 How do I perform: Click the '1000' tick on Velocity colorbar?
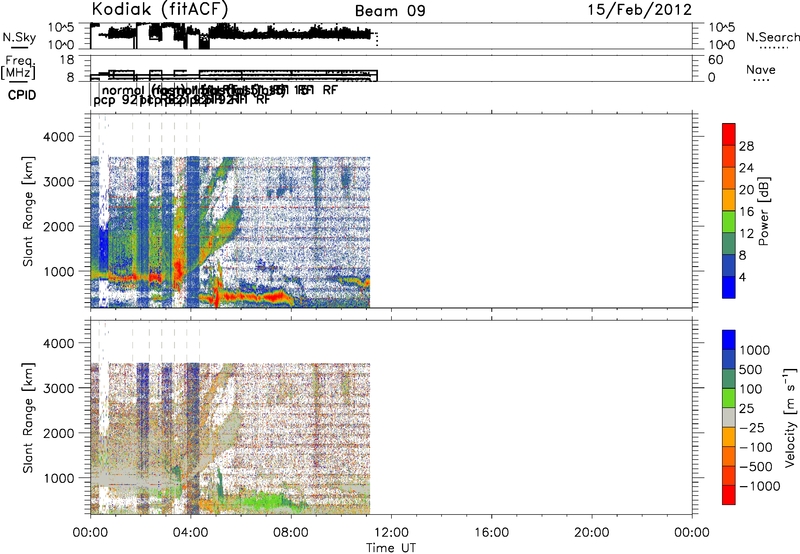pyautogui.click(x=755, y=350)
